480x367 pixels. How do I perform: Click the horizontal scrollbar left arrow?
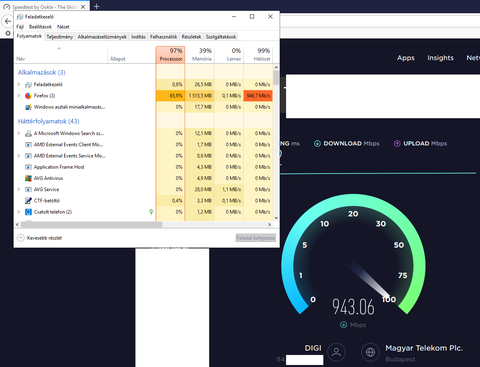coord(17,225)
